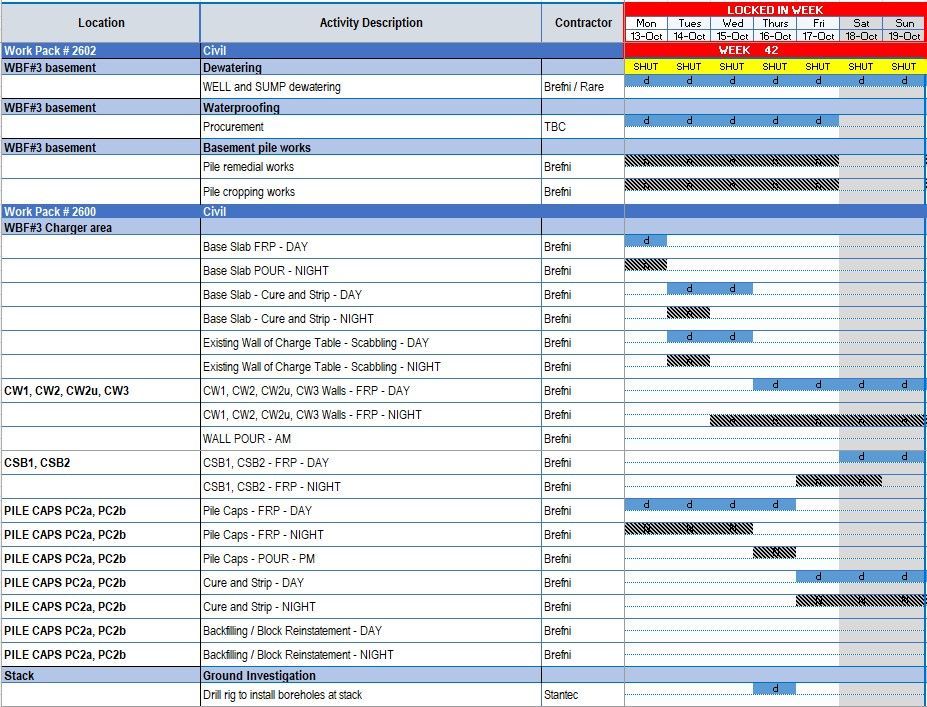Click the Cure and Strip - DAY activity
Screen dimensions: 927x707
pyautogui.click(x=371, y=583)
